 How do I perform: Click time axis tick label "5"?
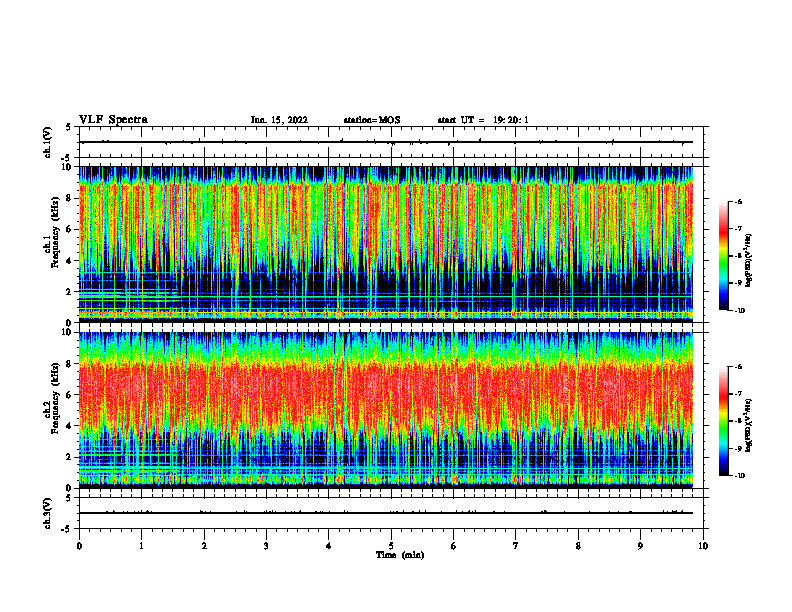point(391,546)
